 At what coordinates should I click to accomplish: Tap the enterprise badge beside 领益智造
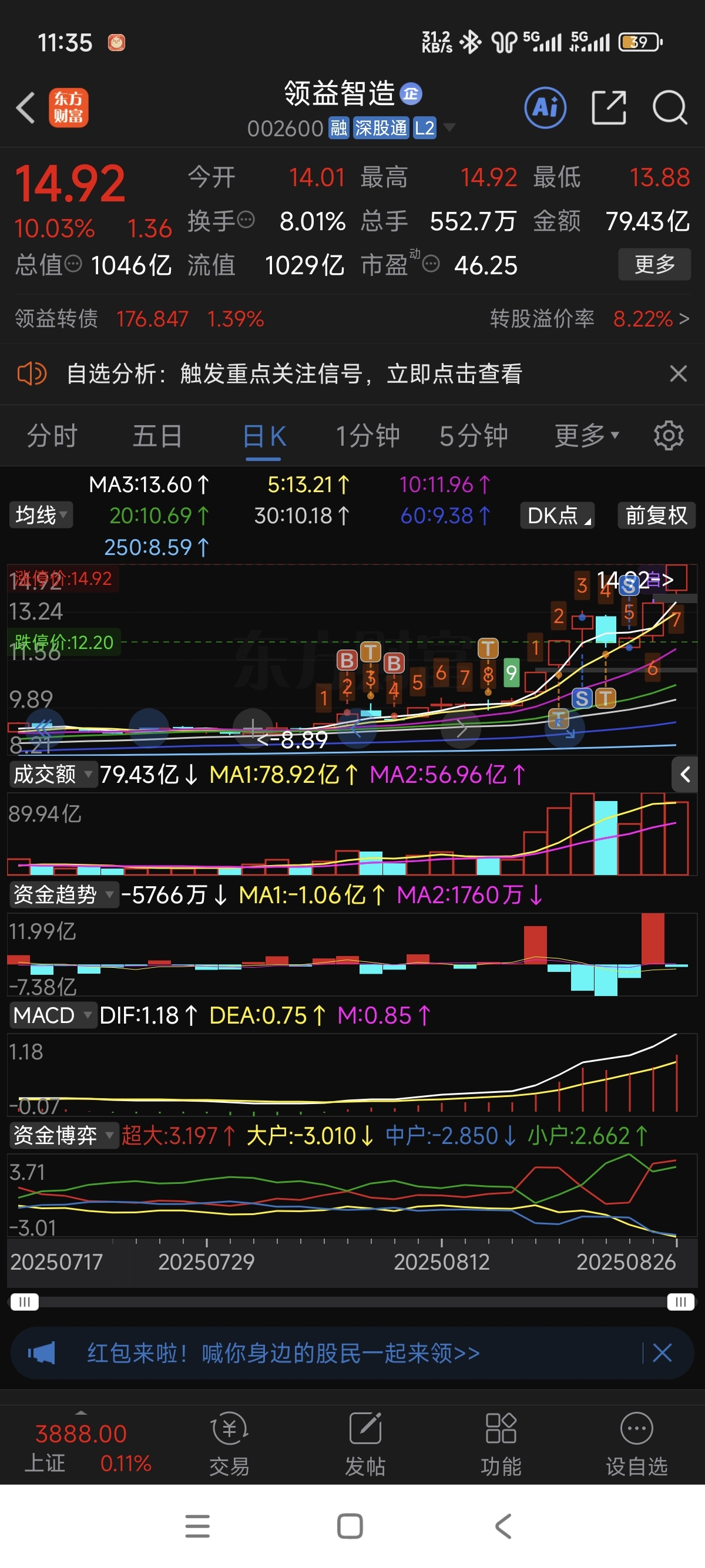[411, 94]
